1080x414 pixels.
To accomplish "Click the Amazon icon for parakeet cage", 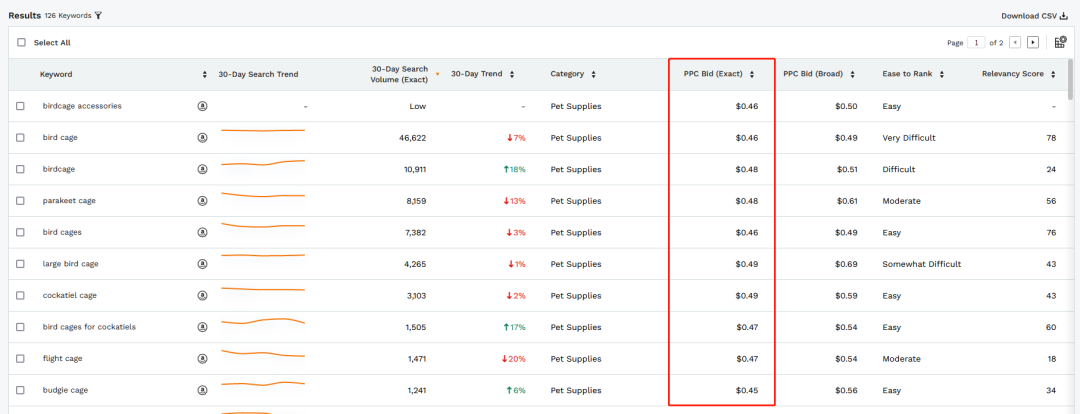I will pos(202,201).
